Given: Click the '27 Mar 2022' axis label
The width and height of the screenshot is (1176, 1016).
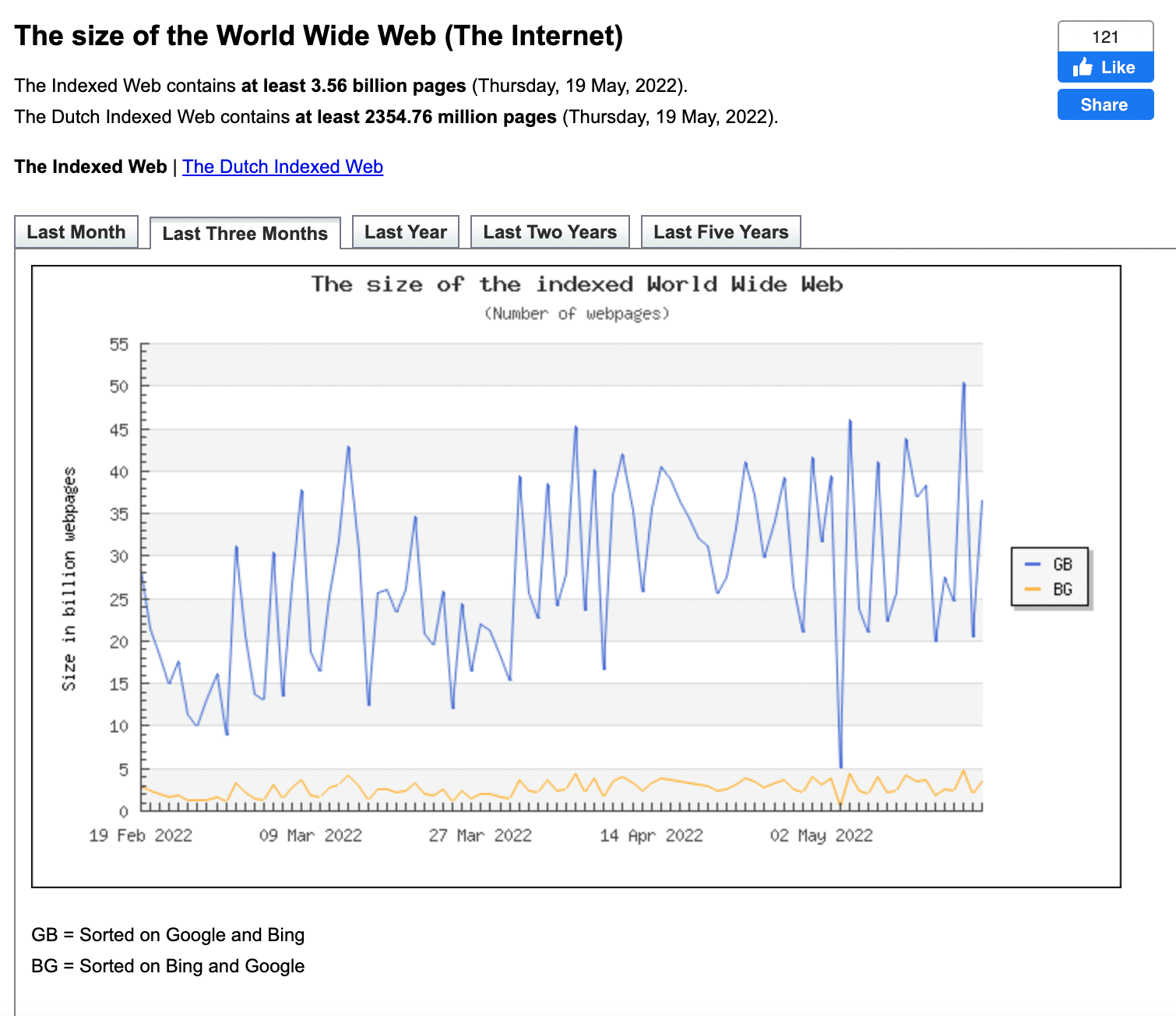Looking at the screenshot, I should tap(481, 835).
